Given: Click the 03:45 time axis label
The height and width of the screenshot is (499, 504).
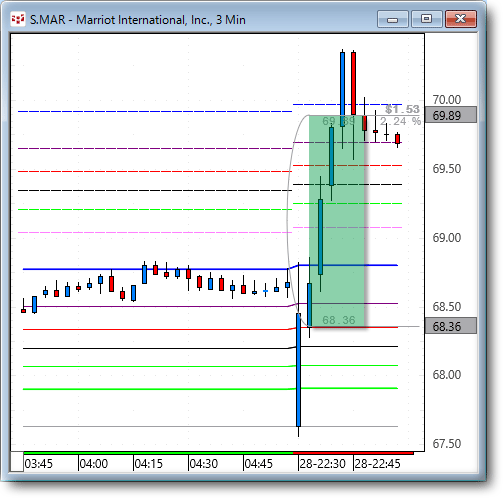Looking at the screenshot, I should point(39,464).
